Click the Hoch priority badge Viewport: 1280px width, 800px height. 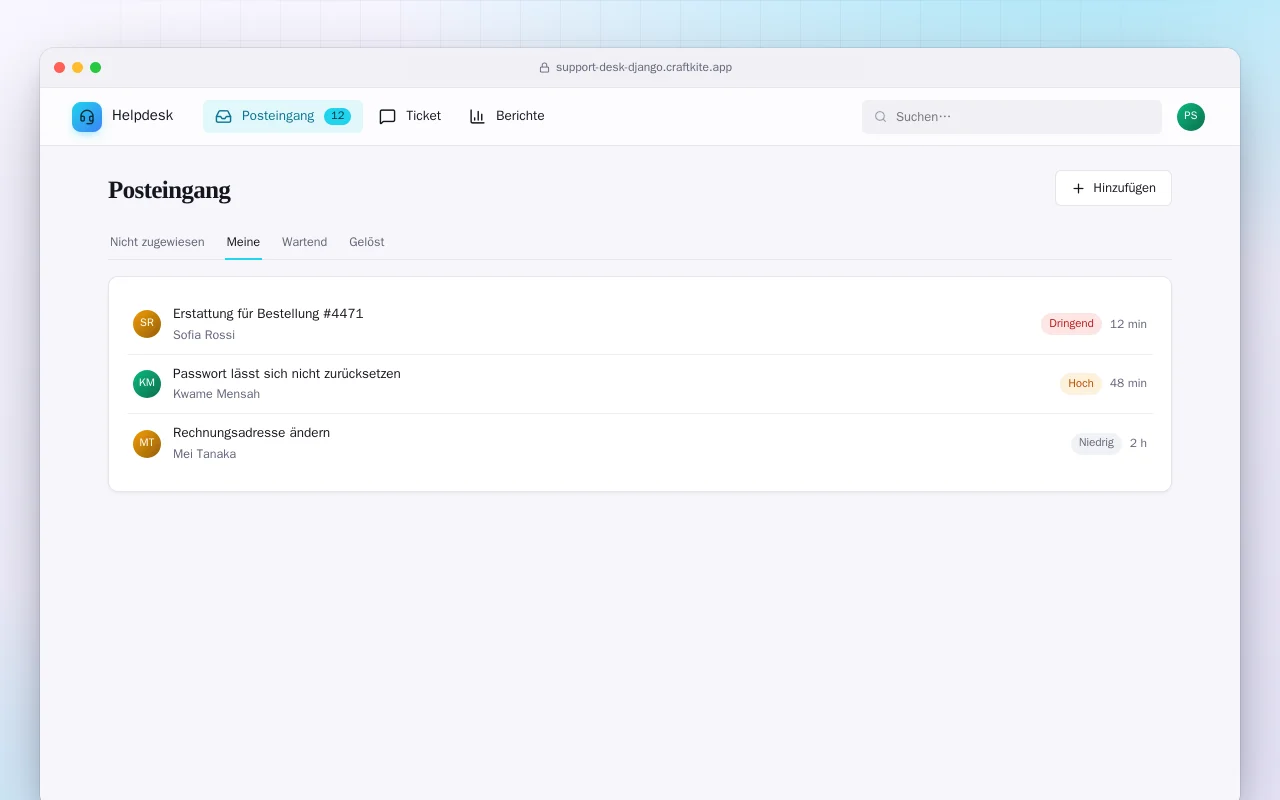(1081, 384)
